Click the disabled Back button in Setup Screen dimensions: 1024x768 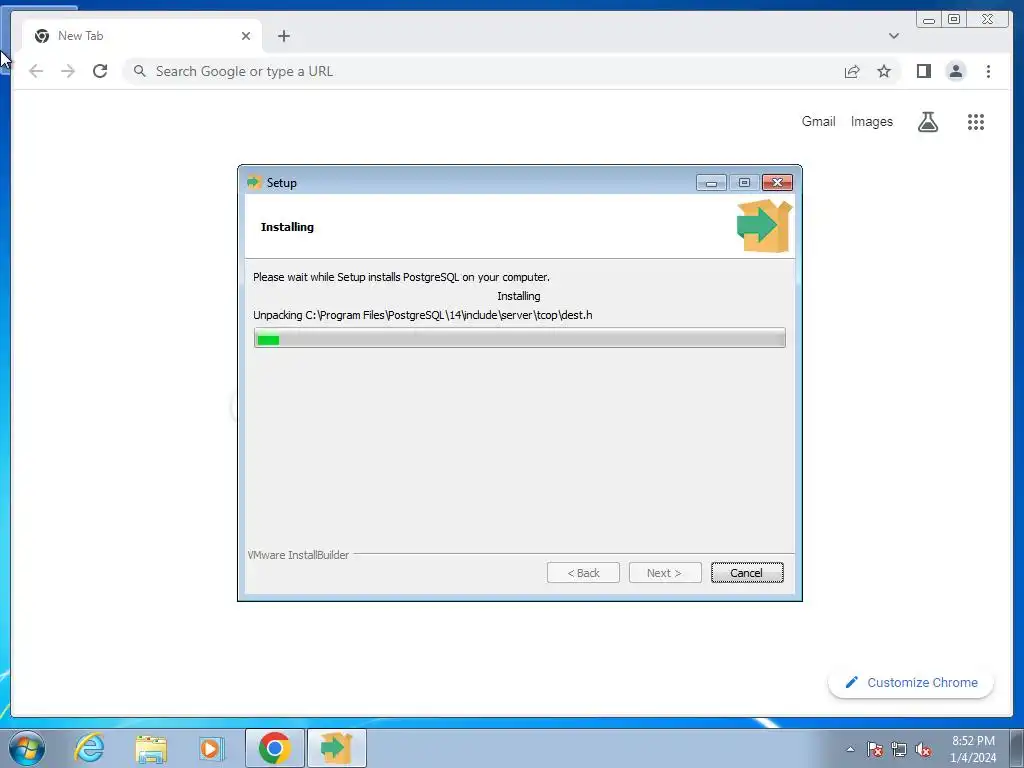tap(583, 573)
